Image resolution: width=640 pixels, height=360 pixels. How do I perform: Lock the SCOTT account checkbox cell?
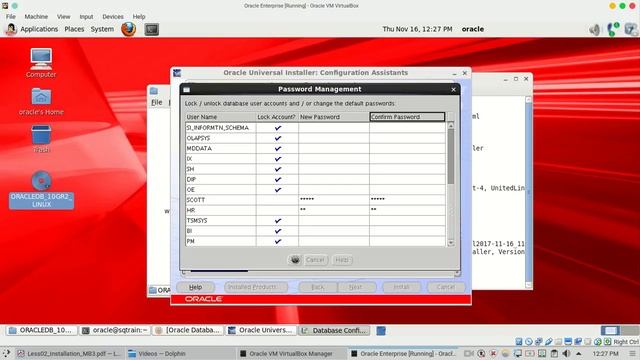pos(278,200)
